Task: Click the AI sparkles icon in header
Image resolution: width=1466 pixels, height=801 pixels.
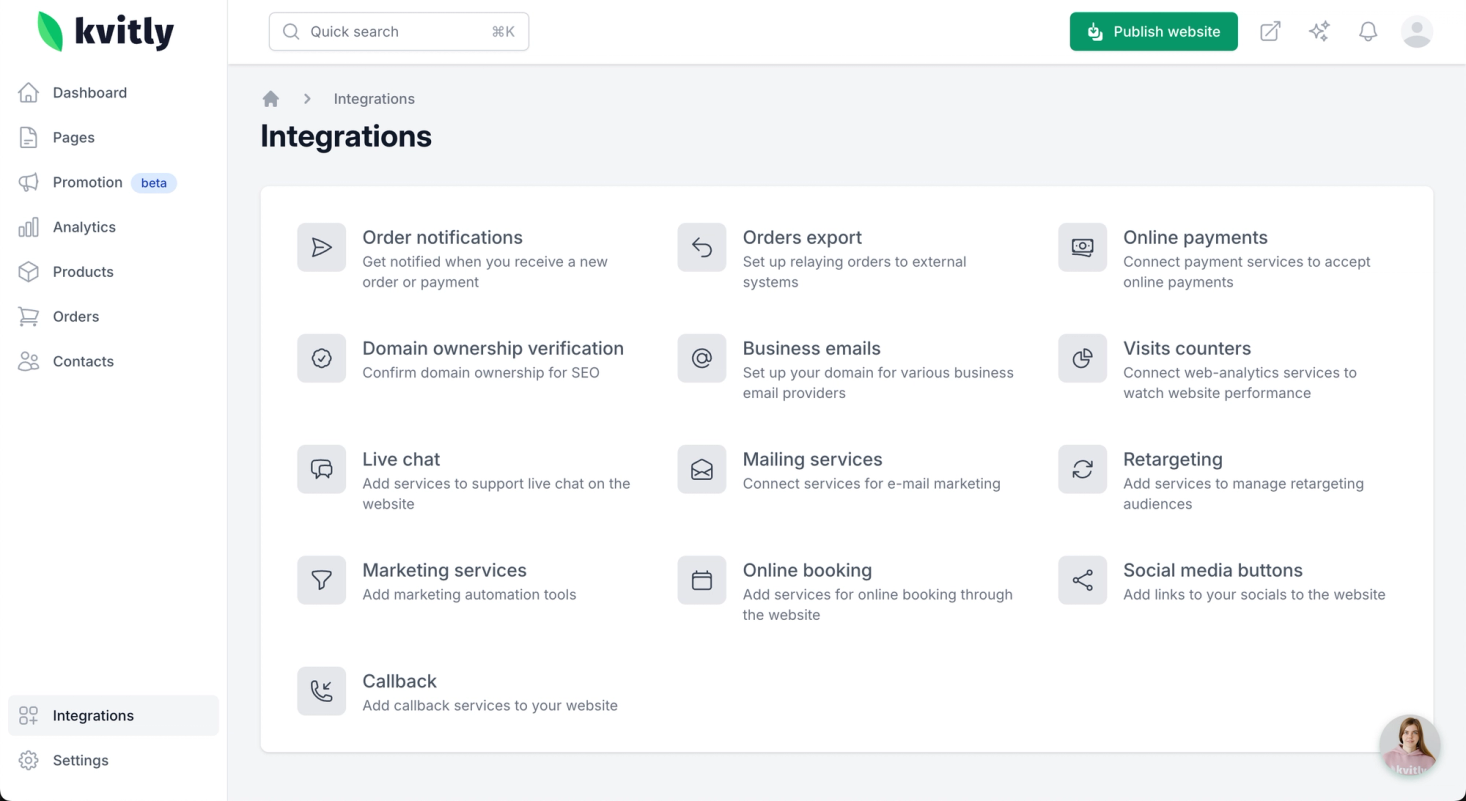Action: pyautogui.click(x=1319, y=32)
